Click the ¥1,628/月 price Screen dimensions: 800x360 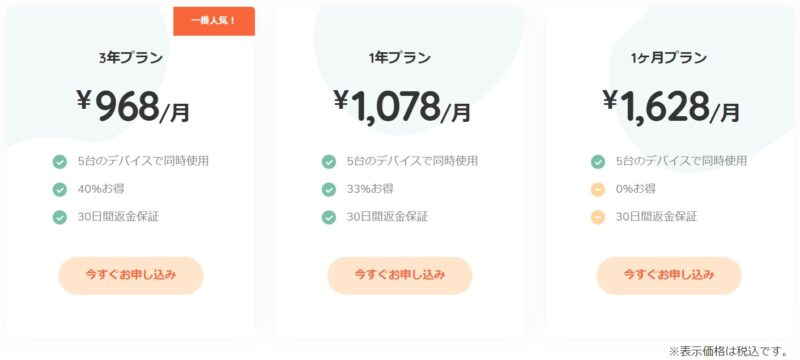click(x=671, y=107)
